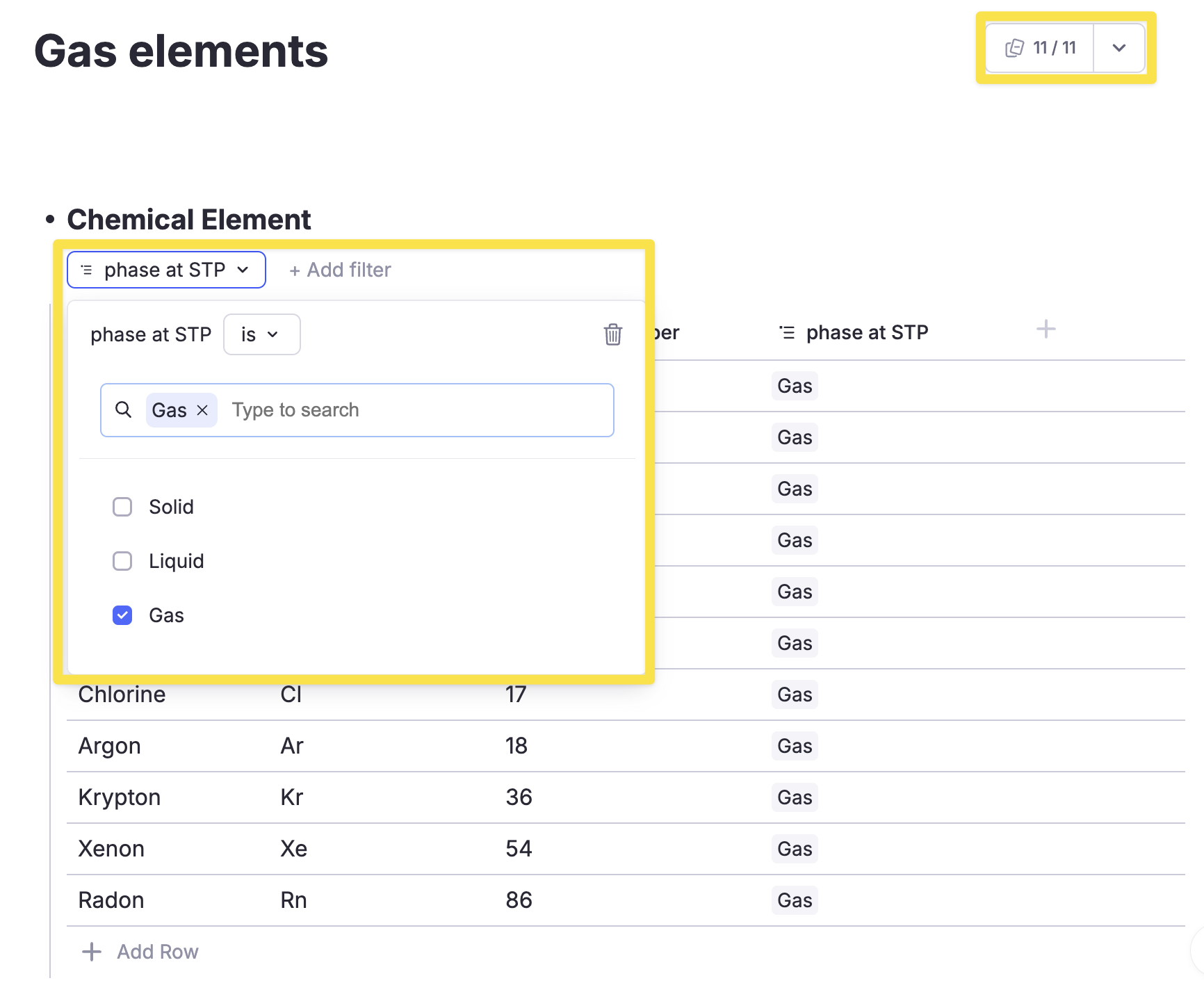Open the 'is' operator dropdown
The width and height of the screenshot is (1204, 983).
click(x=261, y=334)
